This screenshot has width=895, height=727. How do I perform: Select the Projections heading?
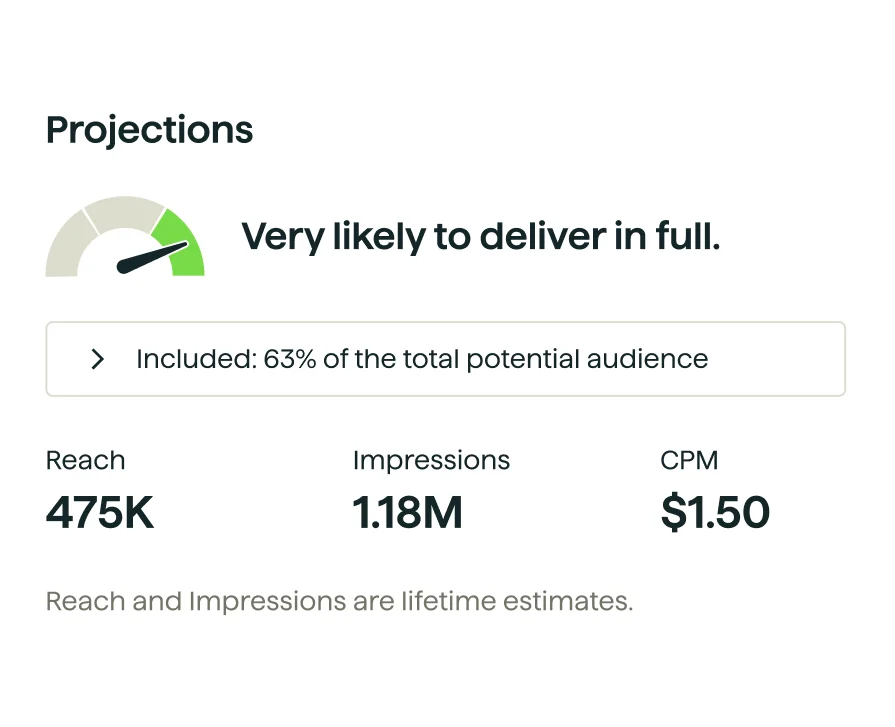point(149,129)
